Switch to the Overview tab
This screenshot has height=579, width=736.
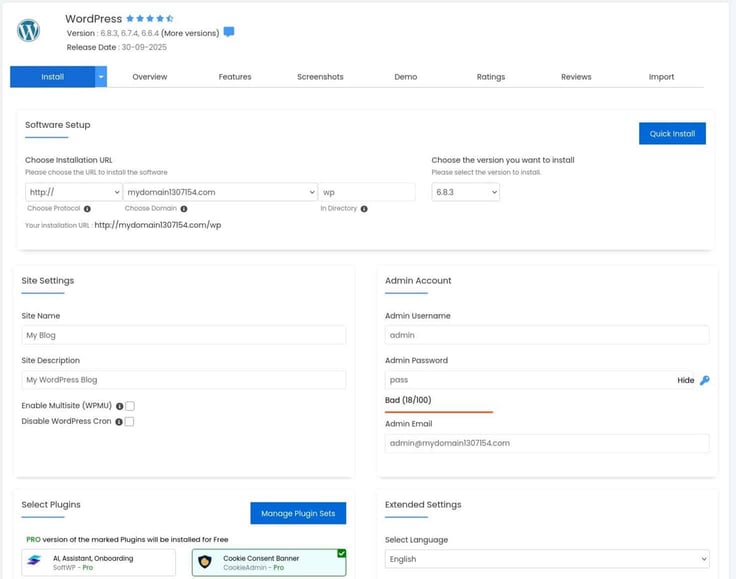pos(150,77)
